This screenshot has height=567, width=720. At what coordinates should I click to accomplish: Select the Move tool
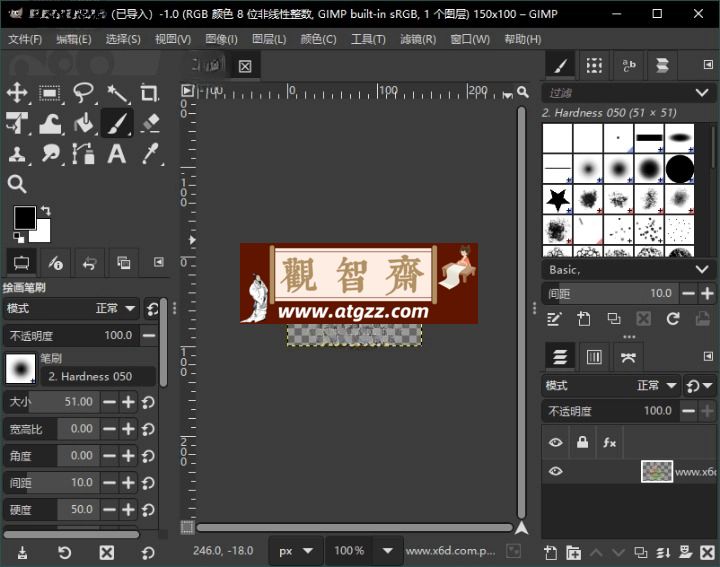pyautogui.click(x=17, y=93)
